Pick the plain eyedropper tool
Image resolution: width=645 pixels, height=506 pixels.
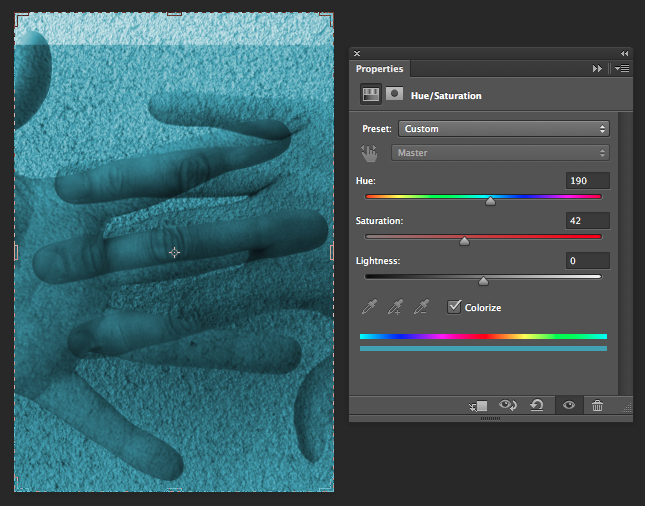pos(371,307)
